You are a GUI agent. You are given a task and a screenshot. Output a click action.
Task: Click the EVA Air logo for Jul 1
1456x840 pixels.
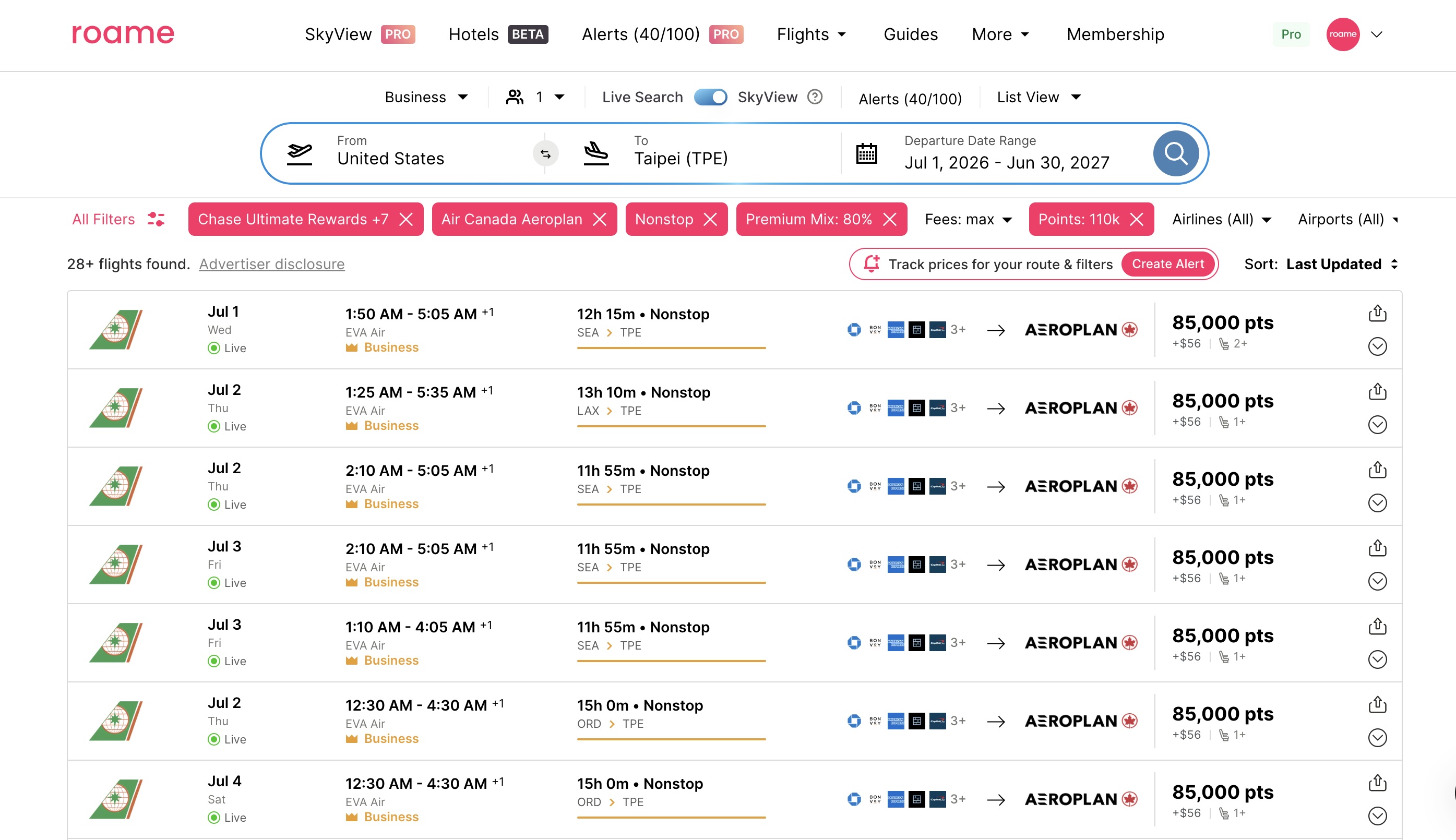click(116, 329)
